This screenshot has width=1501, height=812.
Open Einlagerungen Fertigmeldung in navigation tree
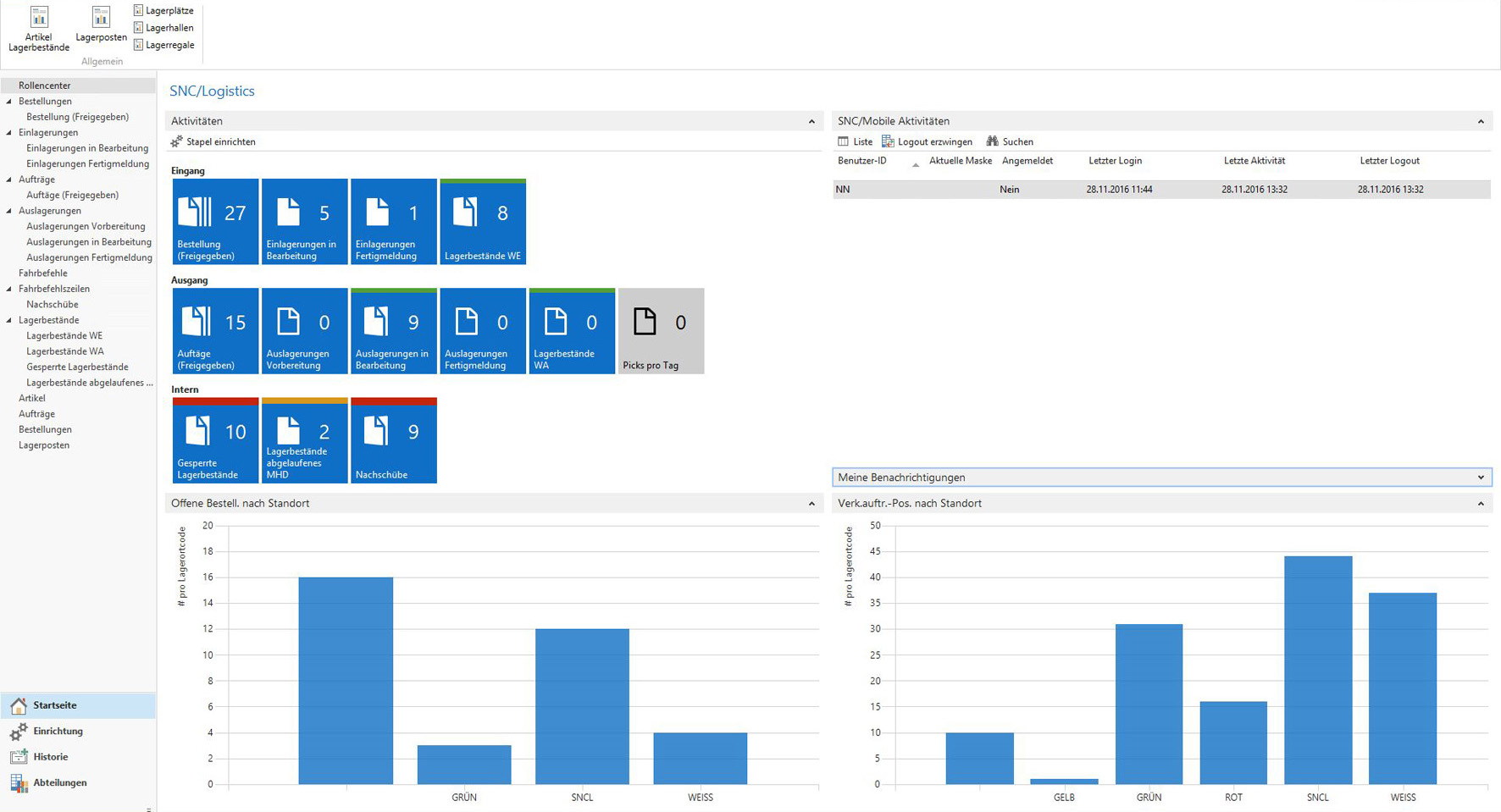click(87, 163)
